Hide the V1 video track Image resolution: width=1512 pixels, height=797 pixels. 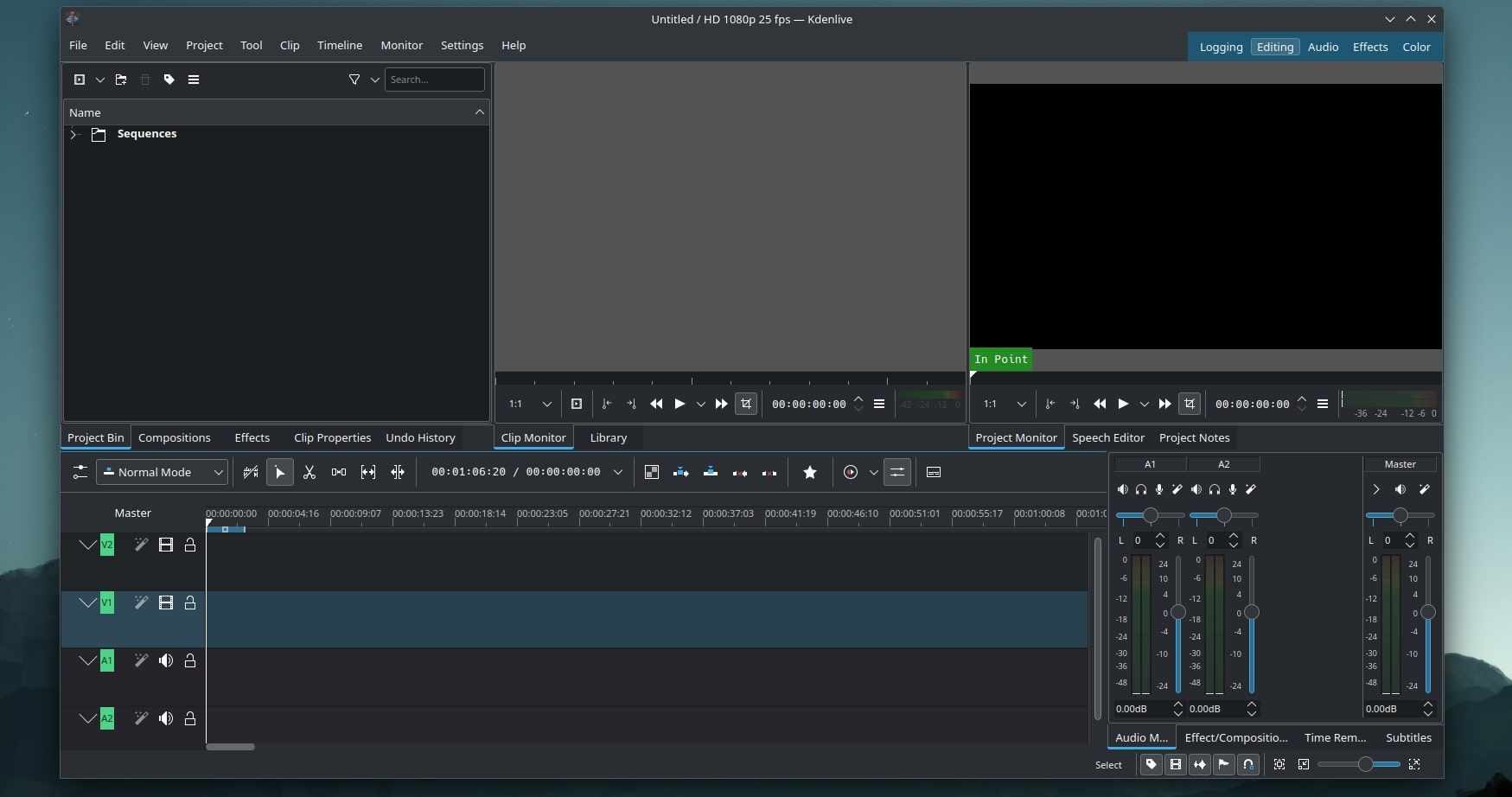[166, 603]
